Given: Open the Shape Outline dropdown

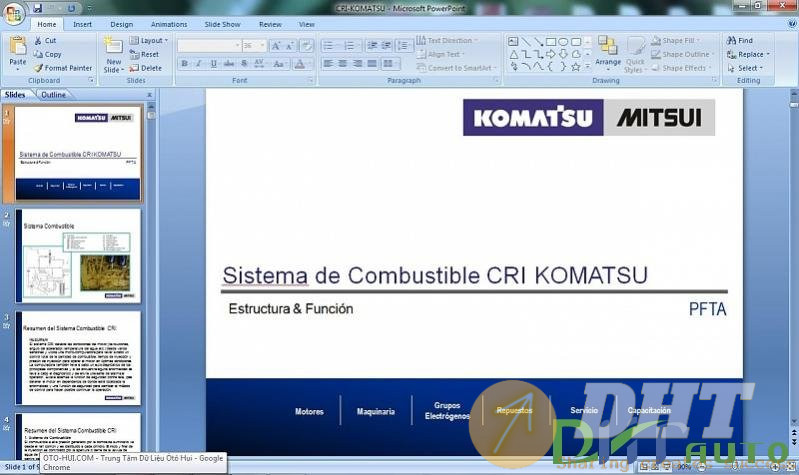Looking at the screenshot, I should pyautogui.click(x=682, y=54).
